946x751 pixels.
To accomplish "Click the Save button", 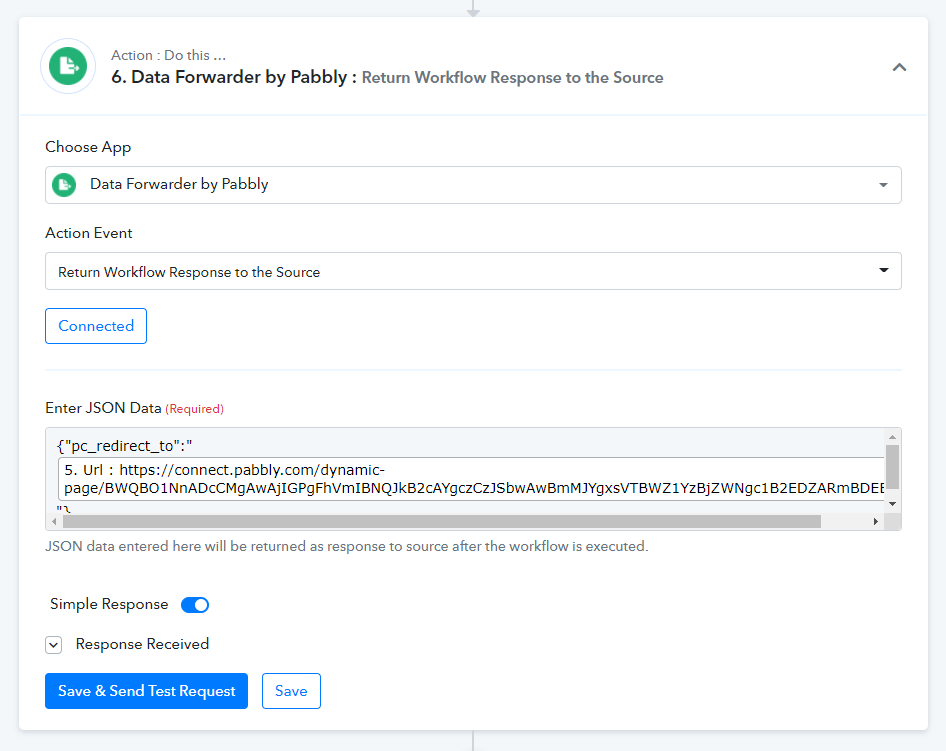I will [x=291, y=691].
